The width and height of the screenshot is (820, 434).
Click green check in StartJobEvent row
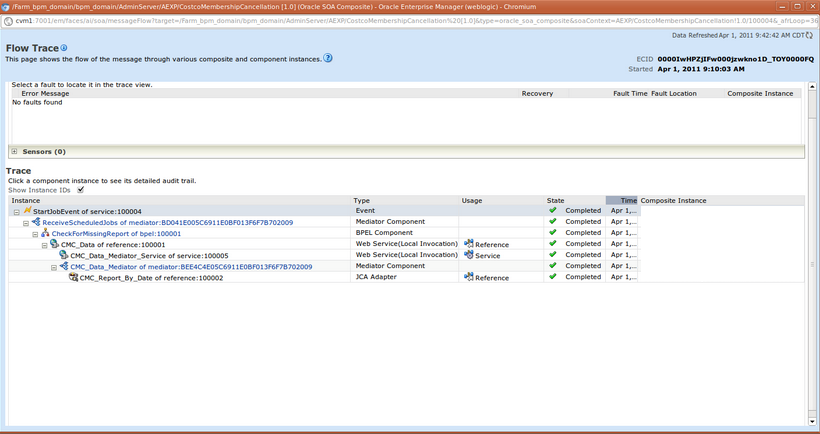point(553,210)
